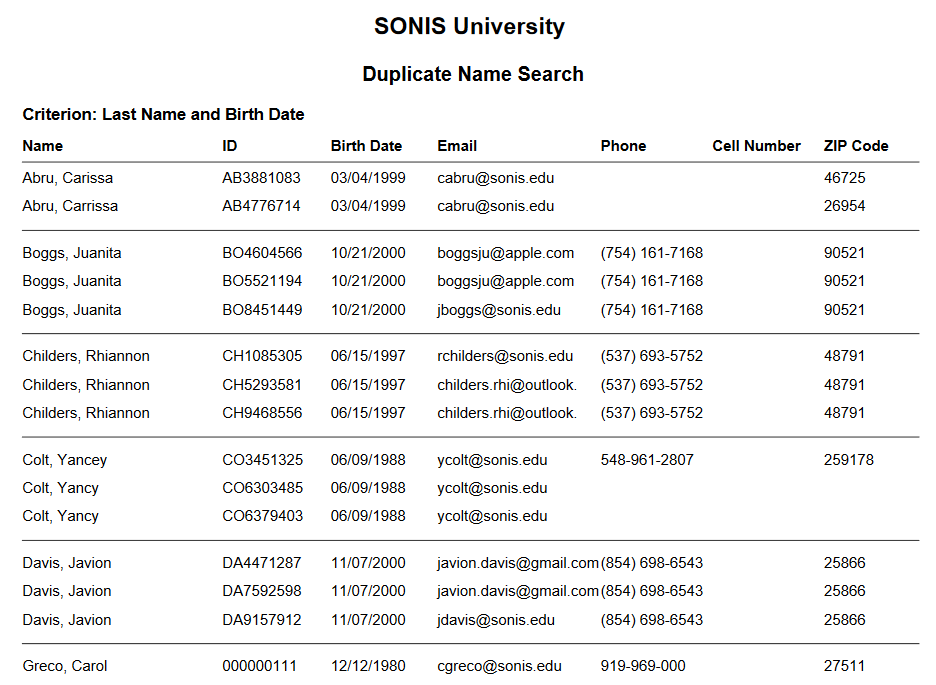
Task: Select the Colt, Yancey name entry
Action: click(65, 460)
